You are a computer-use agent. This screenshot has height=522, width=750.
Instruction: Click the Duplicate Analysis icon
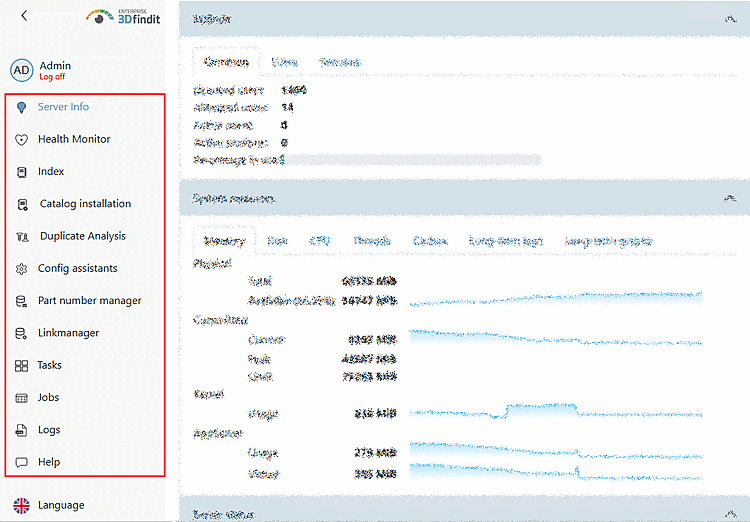[22, 236]
